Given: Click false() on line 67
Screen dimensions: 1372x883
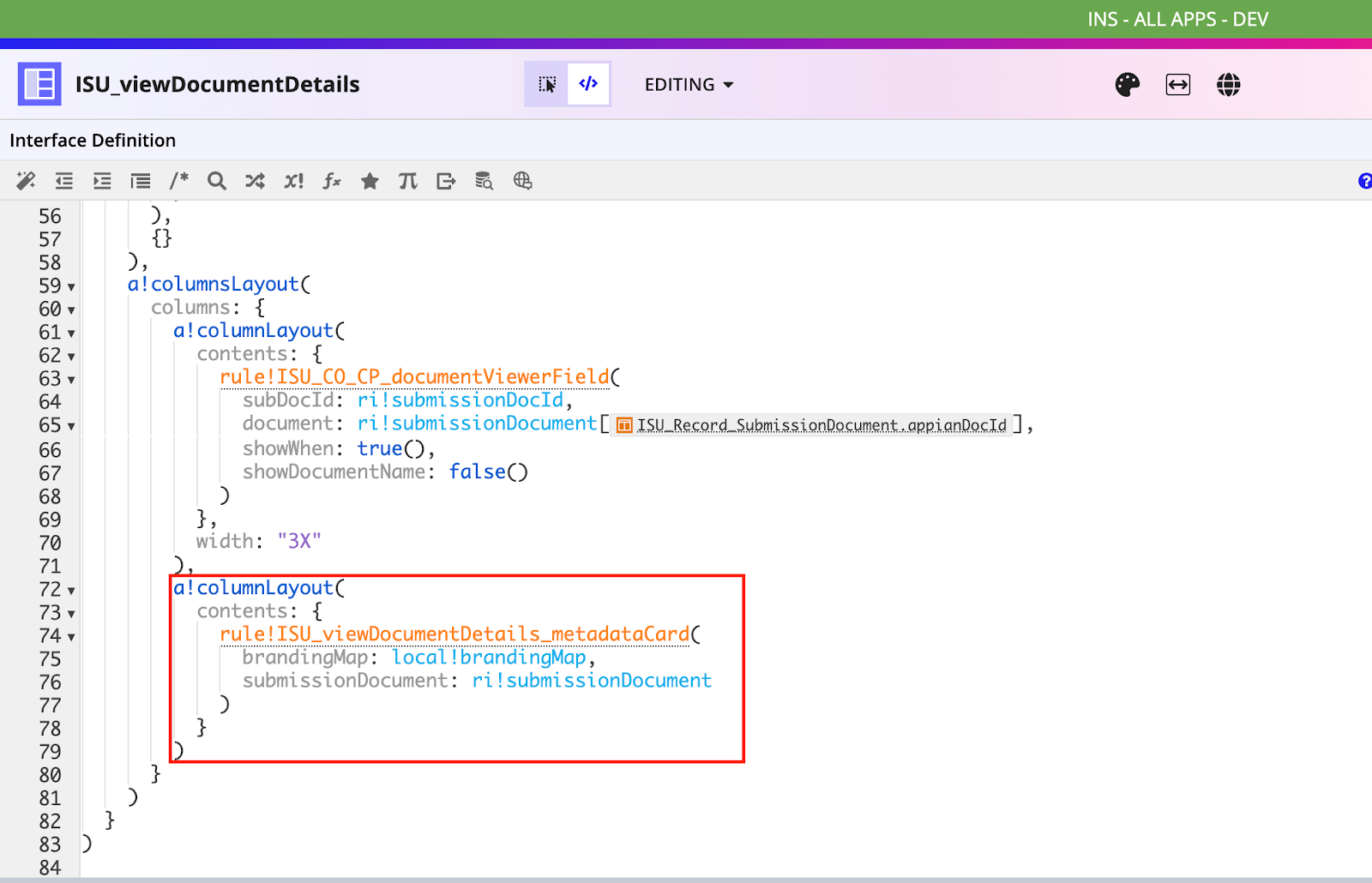Looking at the screenshot, I should (x=489, y=472).
